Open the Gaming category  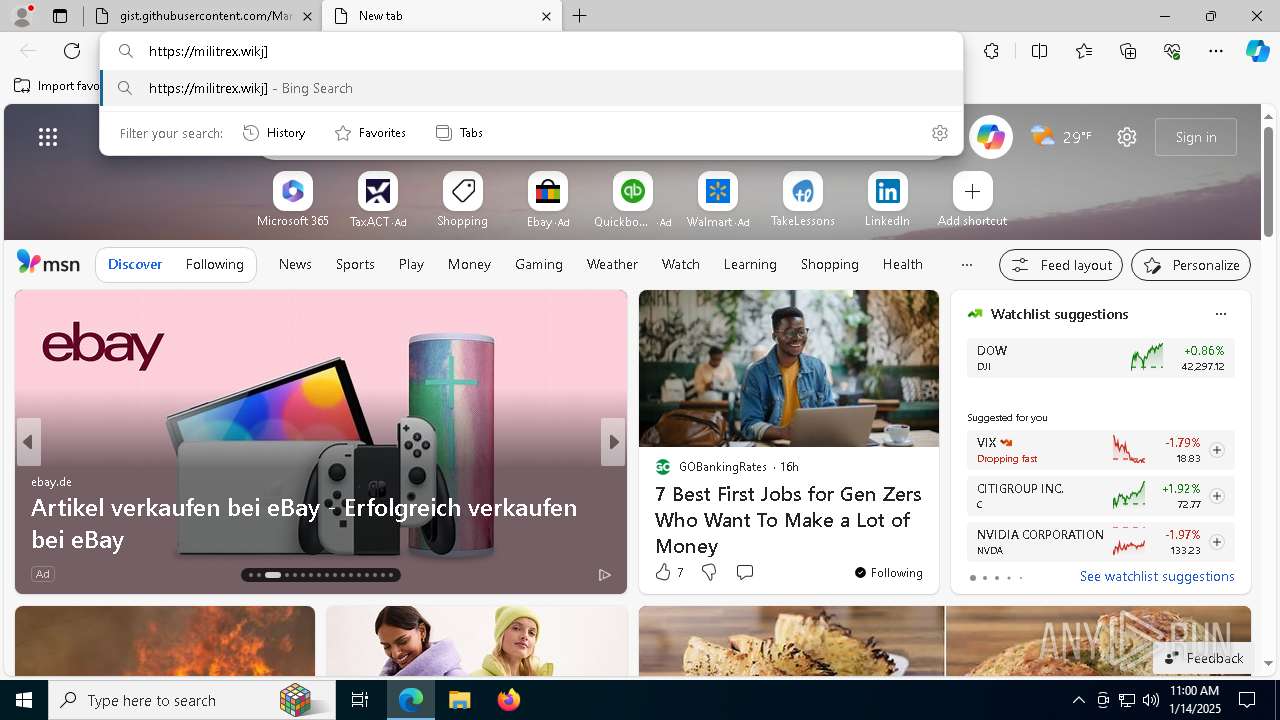pos(539,265)
